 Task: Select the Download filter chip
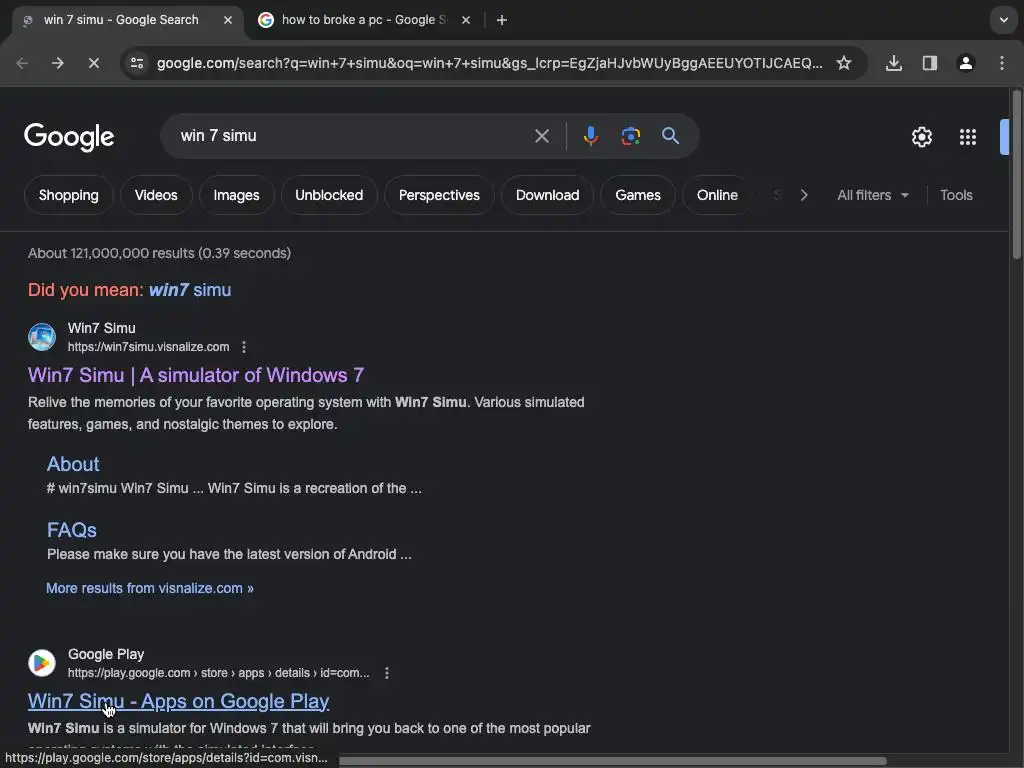click(547, 195)
